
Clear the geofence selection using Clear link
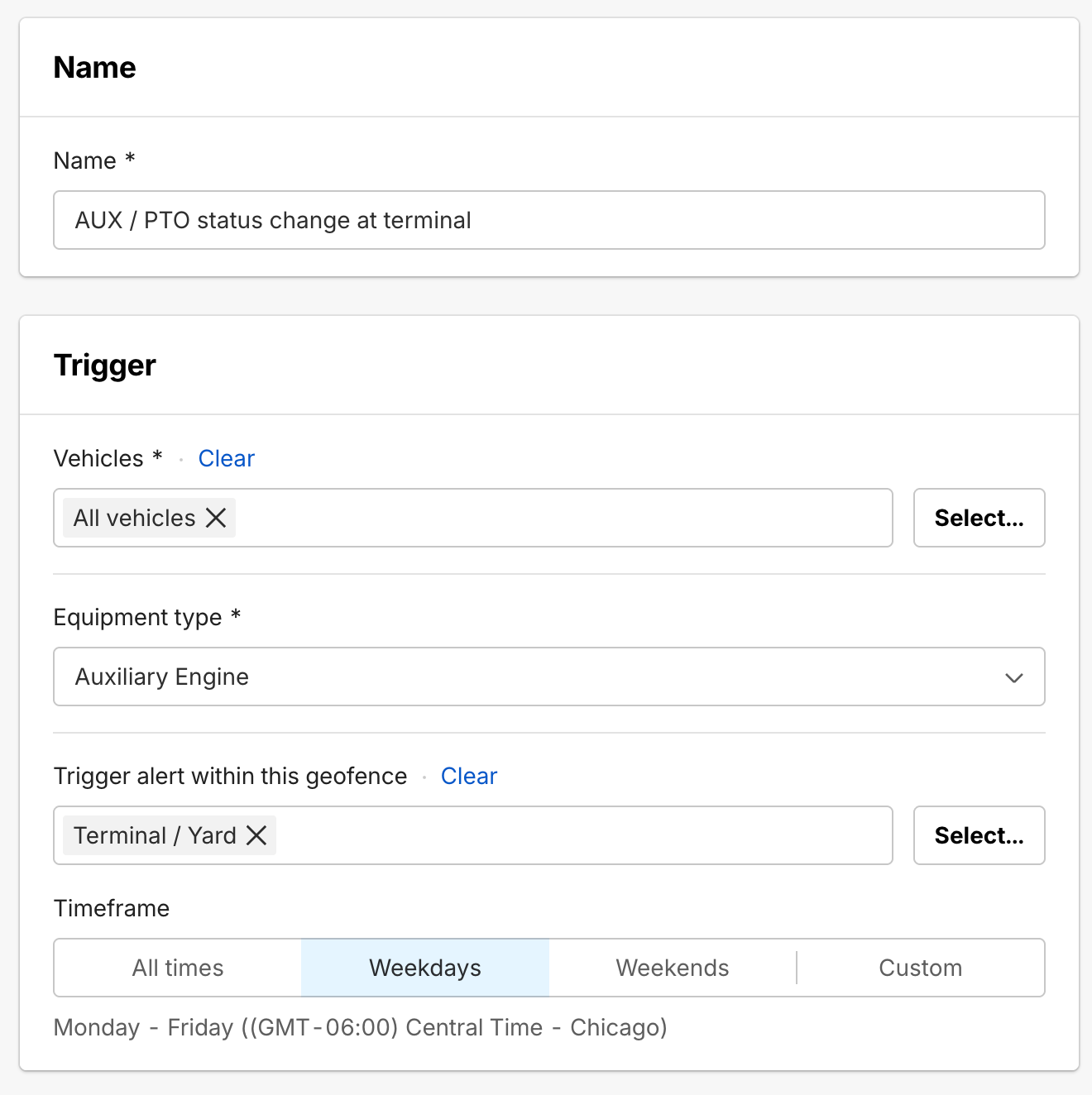(x=468, y=776)
